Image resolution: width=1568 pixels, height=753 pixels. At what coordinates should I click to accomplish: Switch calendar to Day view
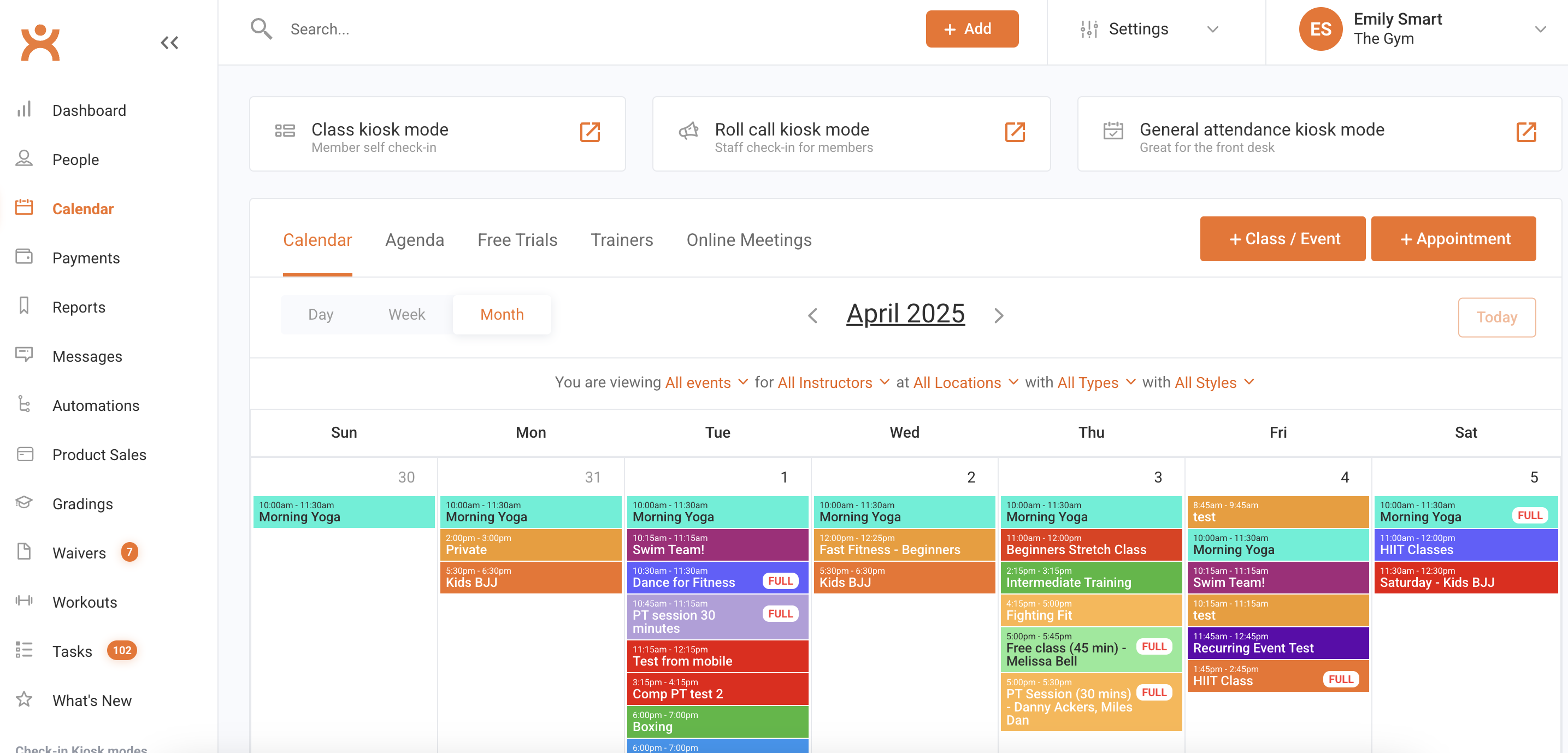[320, 314]
